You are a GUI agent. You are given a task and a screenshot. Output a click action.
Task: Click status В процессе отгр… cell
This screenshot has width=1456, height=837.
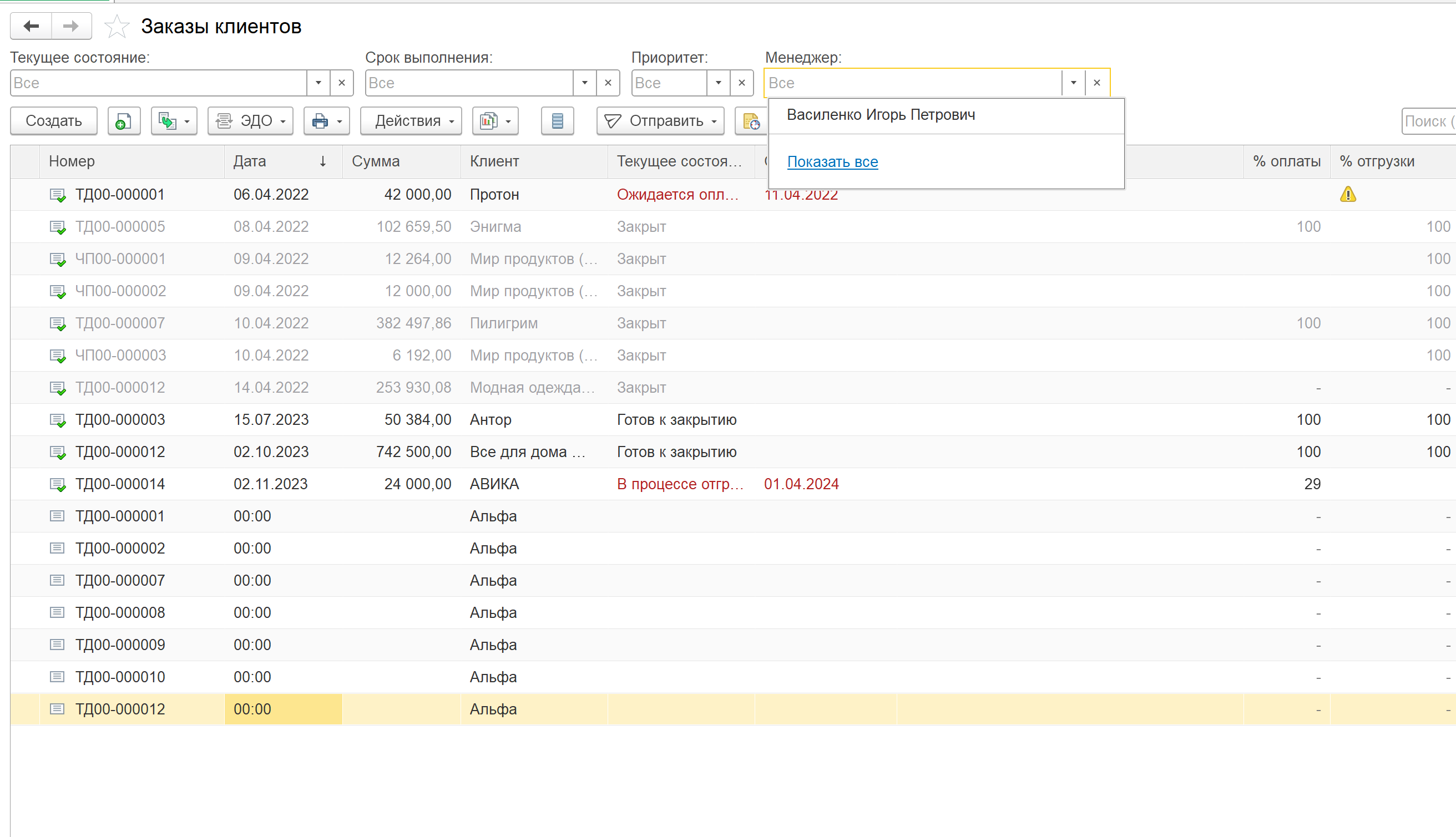coord(681,485)
